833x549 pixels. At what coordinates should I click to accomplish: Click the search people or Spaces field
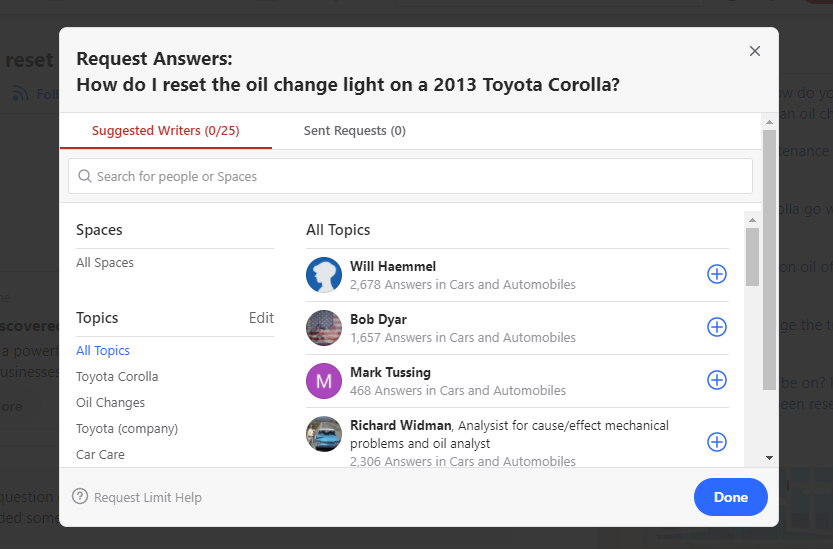(x=410, y=177)
